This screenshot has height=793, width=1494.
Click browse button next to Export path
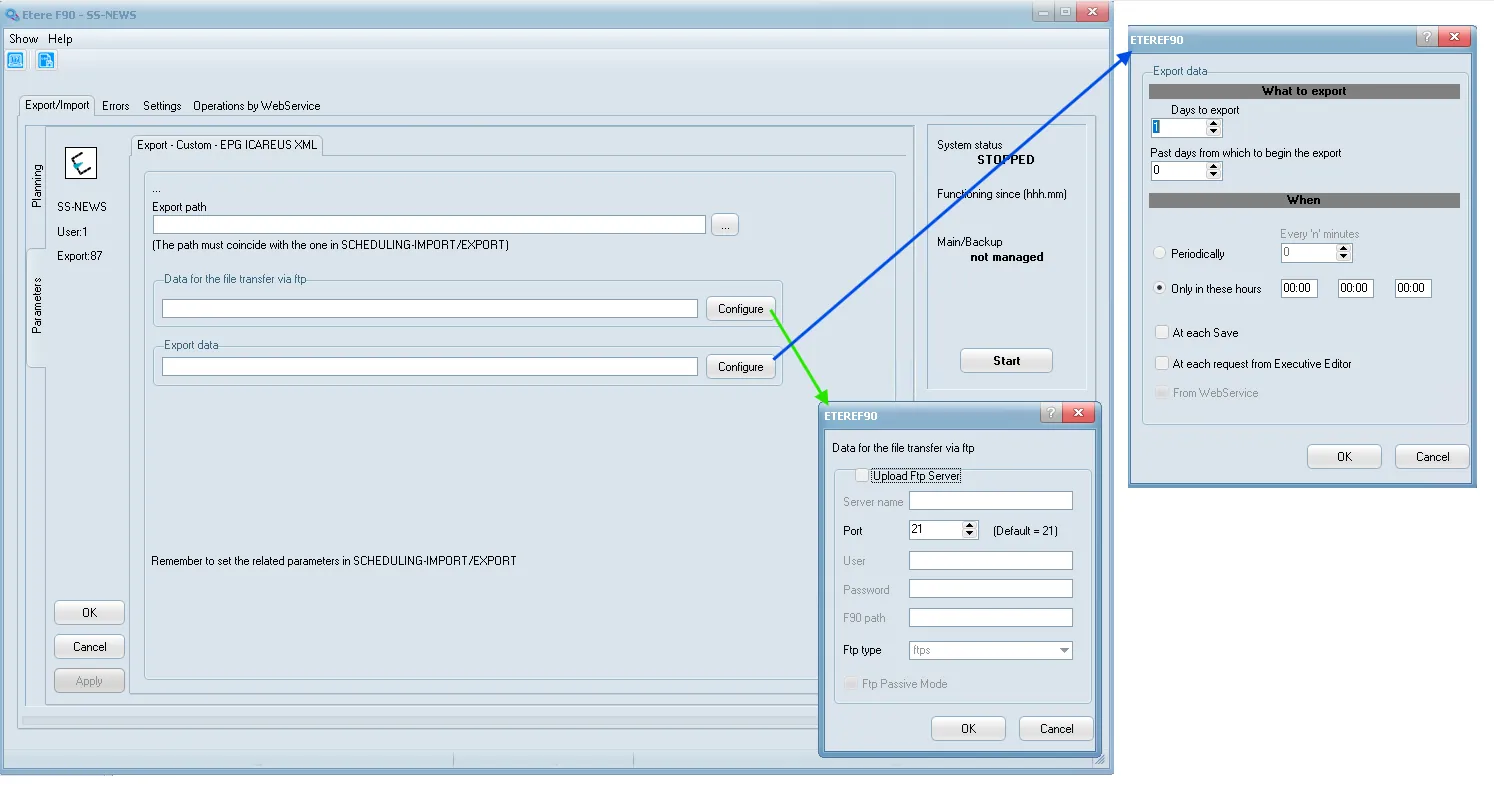(725, 225)
